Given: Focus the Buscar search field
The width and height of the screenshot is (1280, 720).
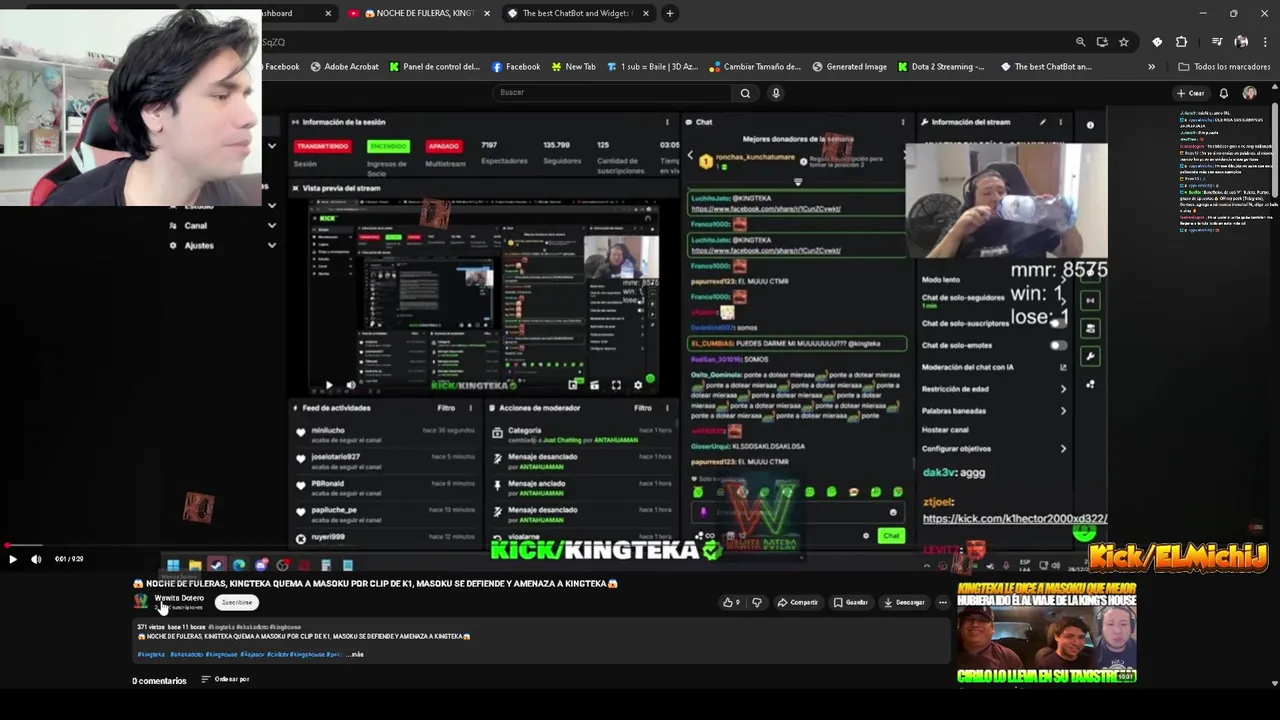Looking at the screenshot, I should click(x=610, y=92).
